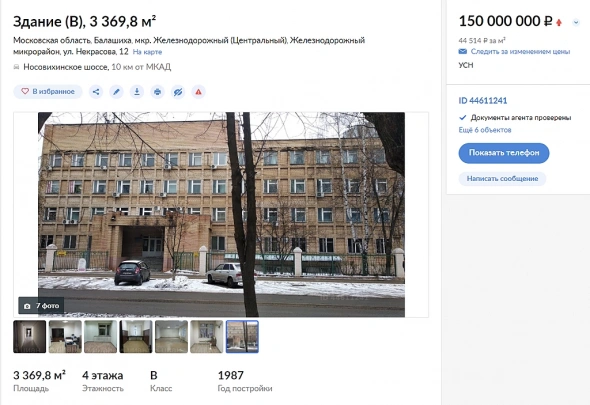Viewport: 590px width, 405px height.
Task: Select the building exterior thumbnail
Action: pos(242,336)
